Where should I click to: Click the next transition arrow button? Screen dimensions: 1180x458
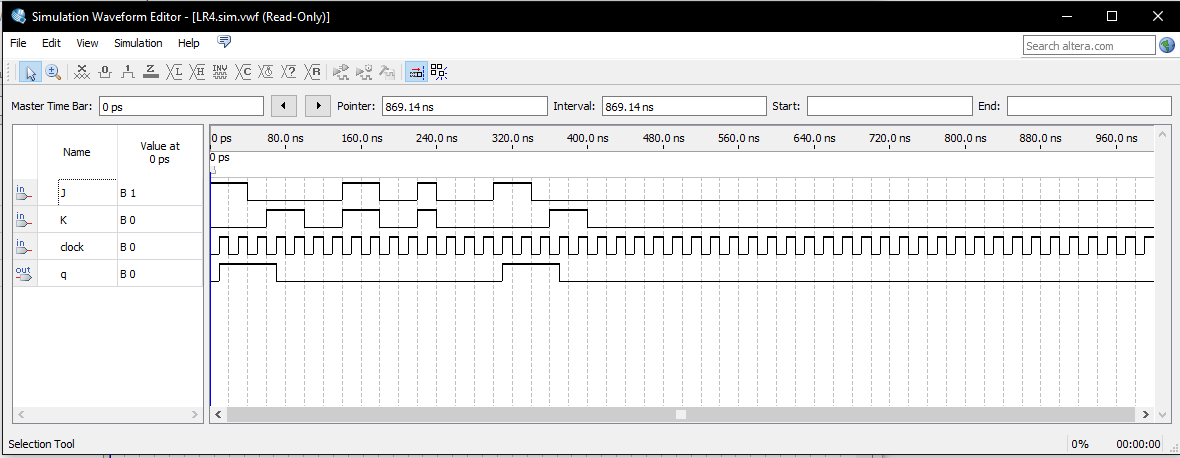(x=318, y=106)
